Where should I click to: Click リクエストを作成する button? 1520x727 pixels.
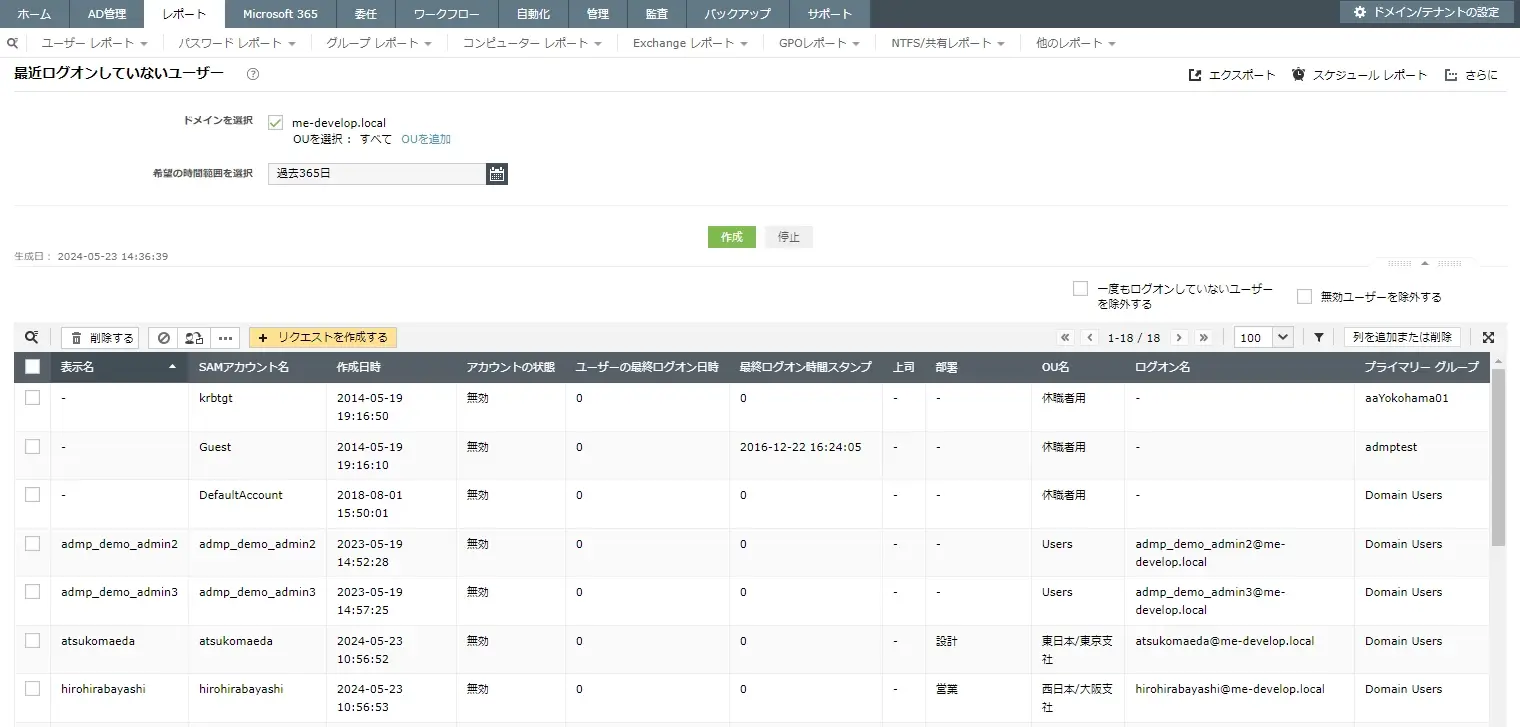pos(323,338)
